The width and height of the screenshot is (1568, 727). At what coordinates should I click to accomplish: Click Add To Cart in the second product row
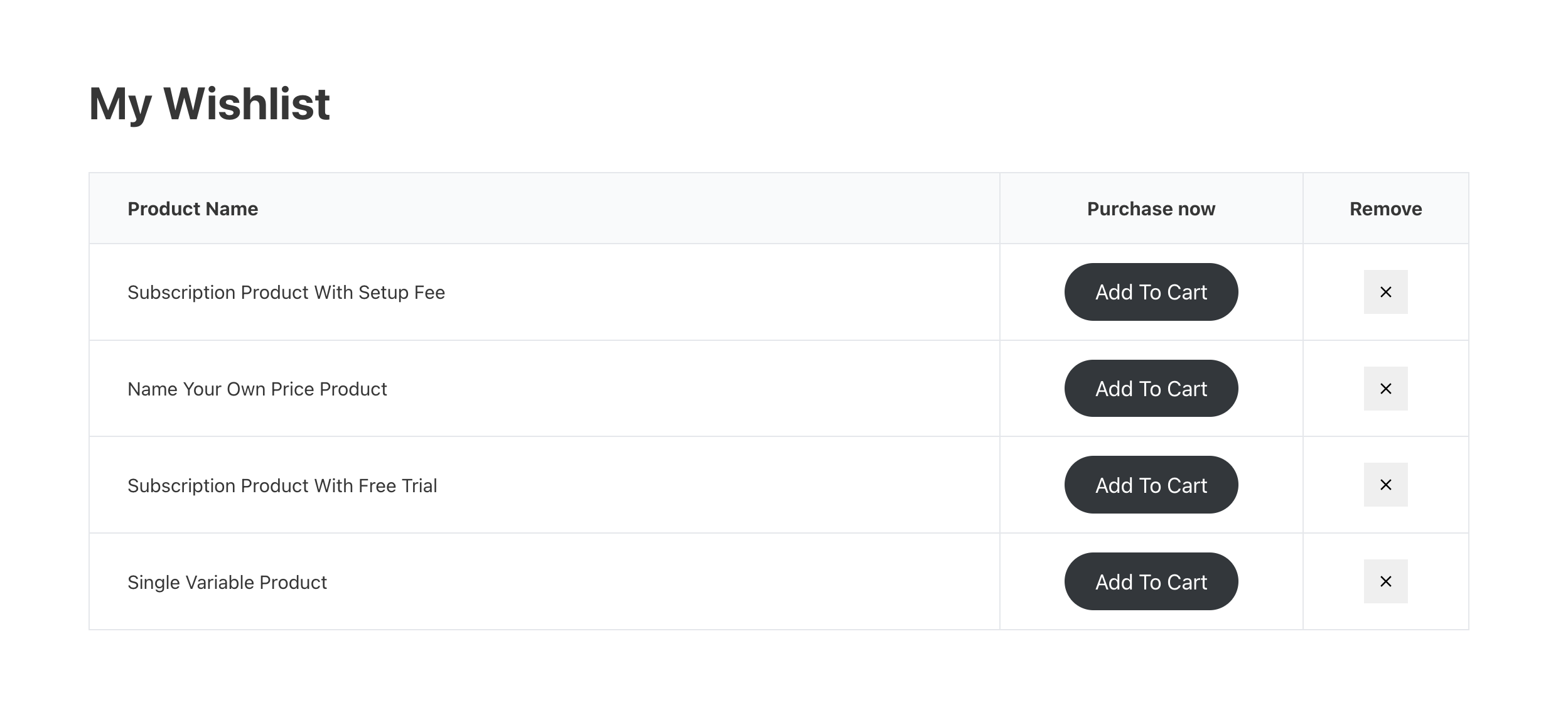pos(1151,389)
